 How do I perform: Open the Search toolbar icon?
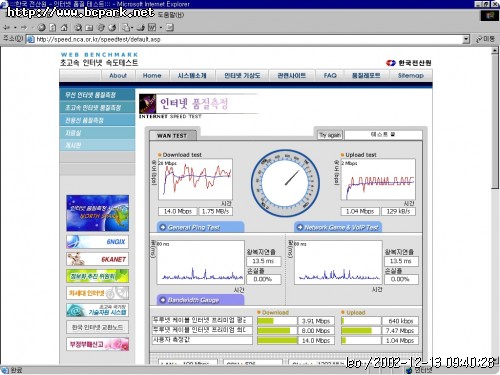point(78,27)
